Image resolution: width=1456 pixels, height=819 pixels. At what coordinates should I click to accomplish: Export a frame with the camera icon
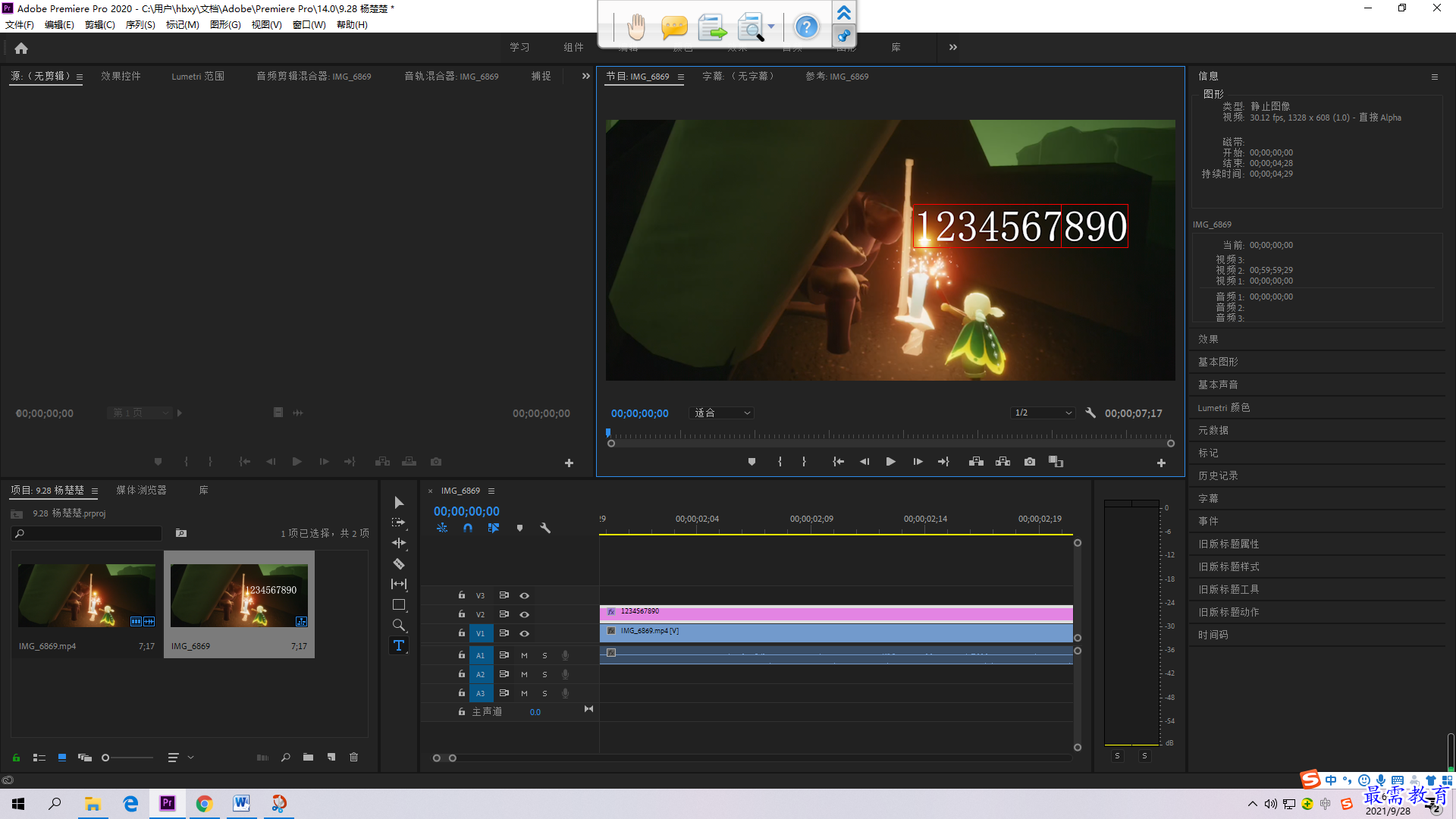1030,462
